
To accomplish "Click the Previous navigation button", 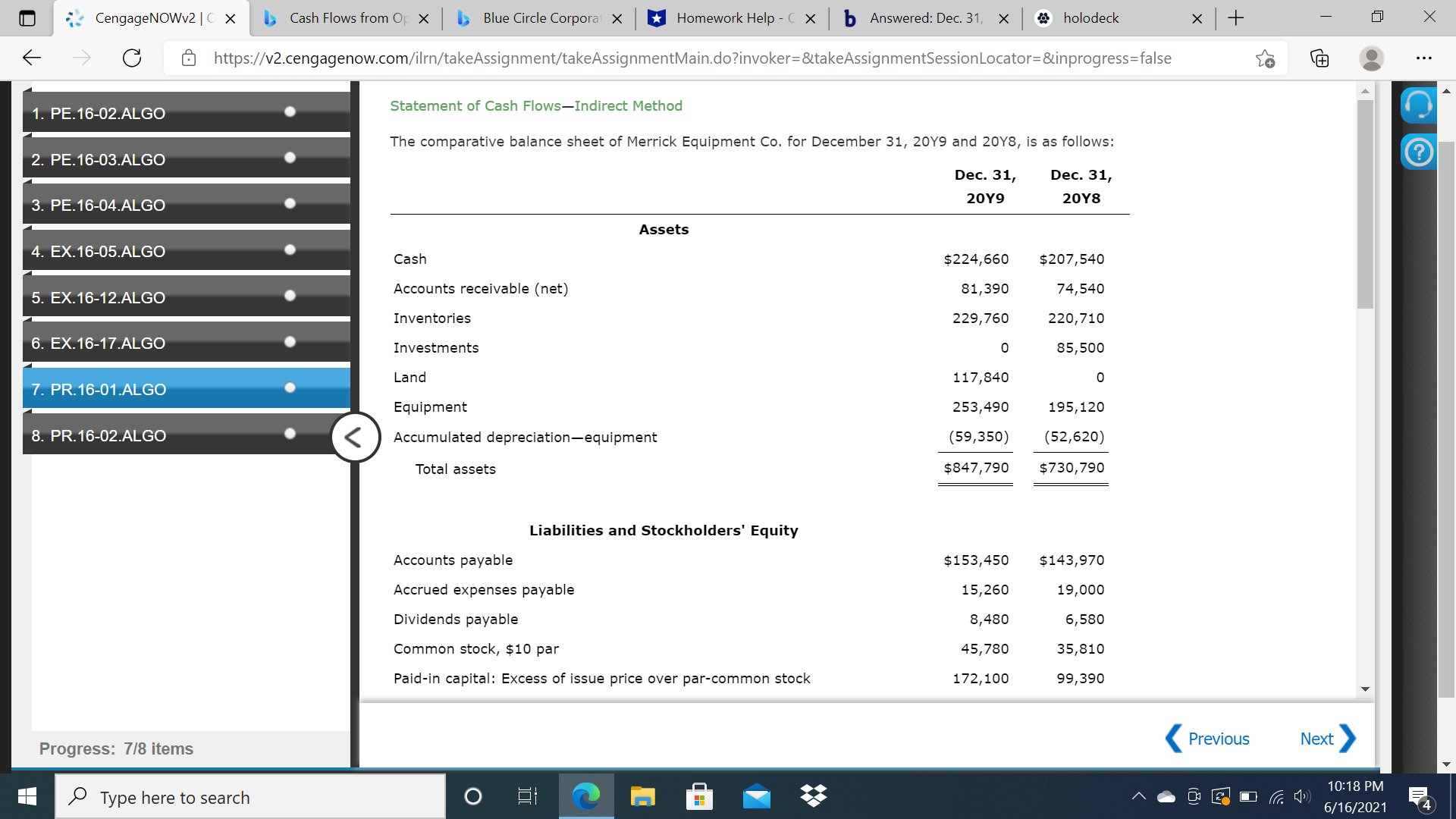I will click(x=1218, y=738).
